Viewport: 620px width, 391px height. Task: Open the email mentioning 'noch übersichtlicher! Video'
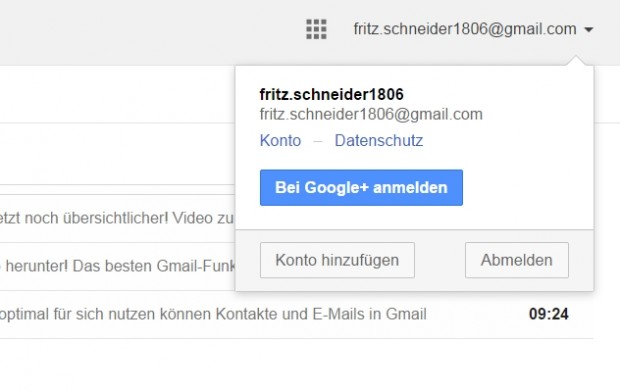point(117,218)
